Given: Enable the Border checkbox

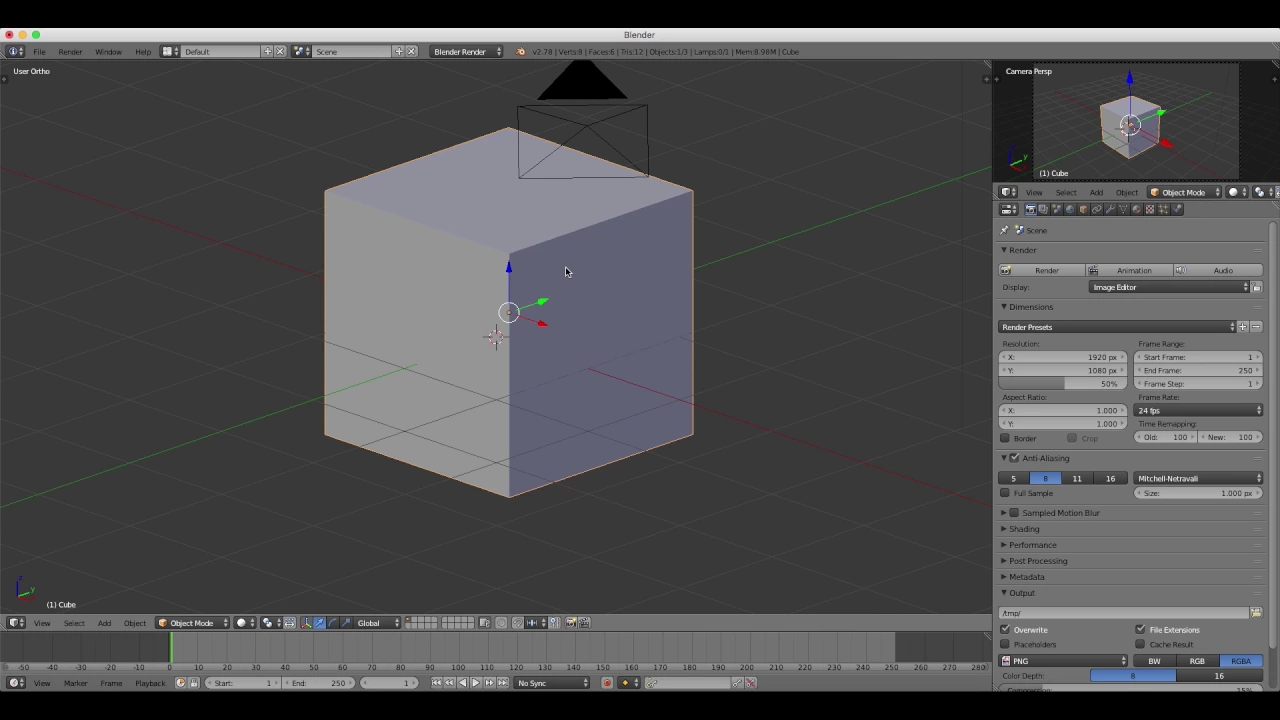Looking at the screenshot, I should (1006, 438).
